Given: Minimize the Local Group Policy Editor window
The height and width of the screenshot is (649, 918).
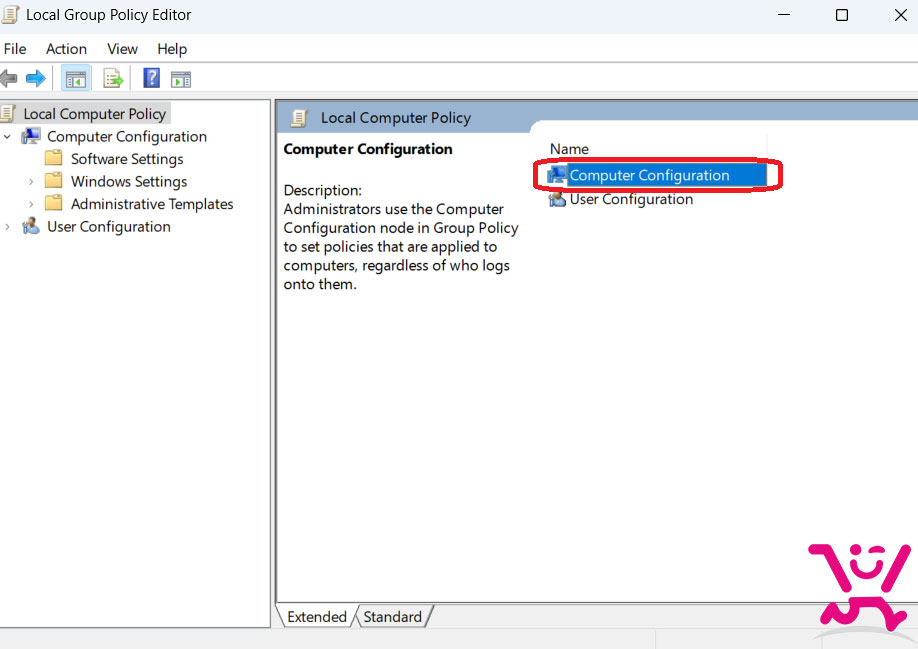Looking at the screenshot, I should pyautogui.click(x=784, y=15).
